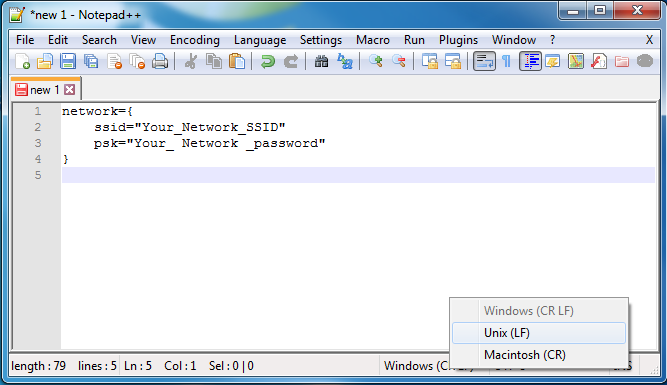The width and height of the screenshot is (667, 385).
Task: Click the User Defined Language icon
Action: (553, 61)
